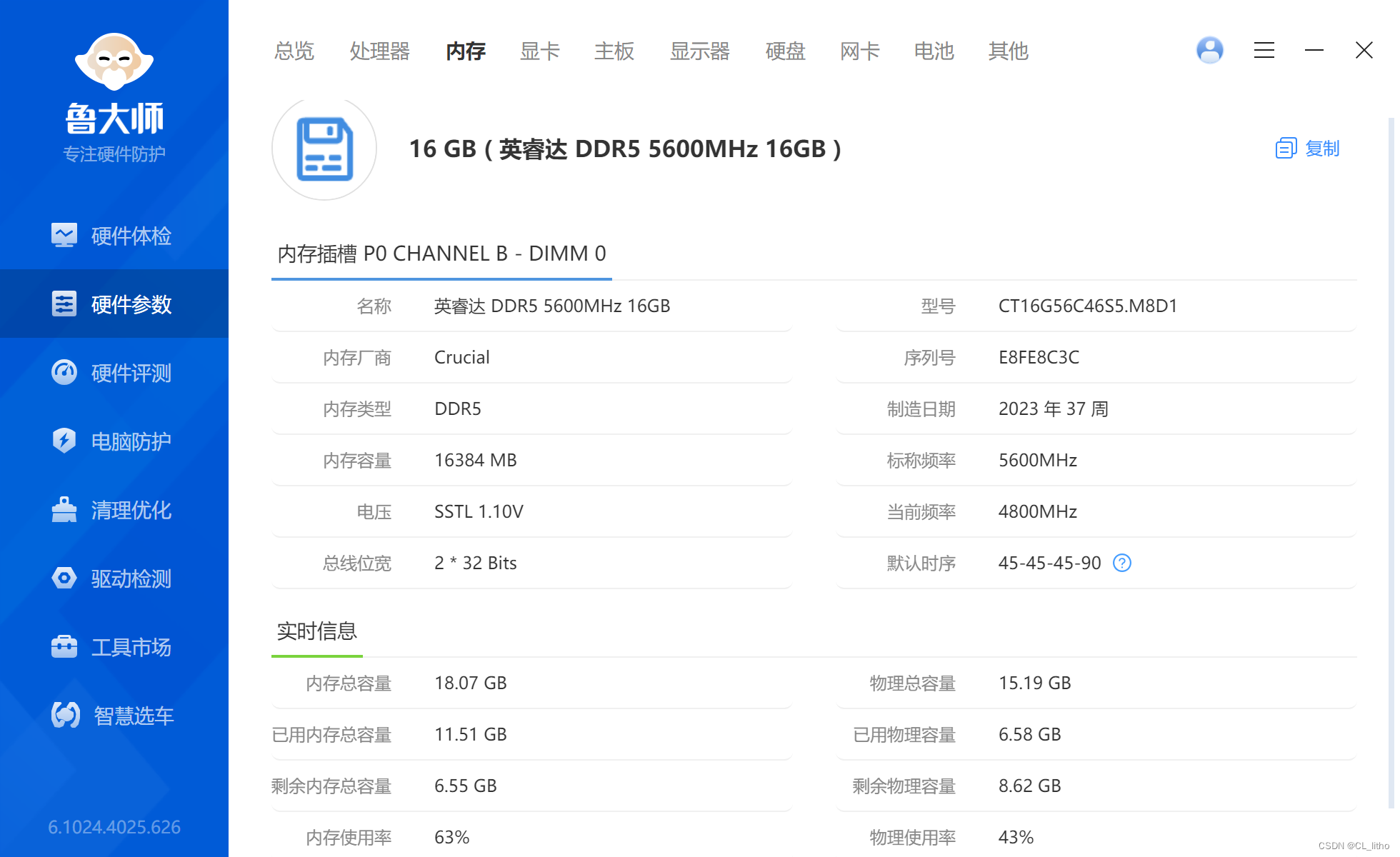Click the 清理优化 cleaning brush icon
Image resolution: width=1400 pixels, height=857 pixels.
pyautogui.click(x=64, y=509)
